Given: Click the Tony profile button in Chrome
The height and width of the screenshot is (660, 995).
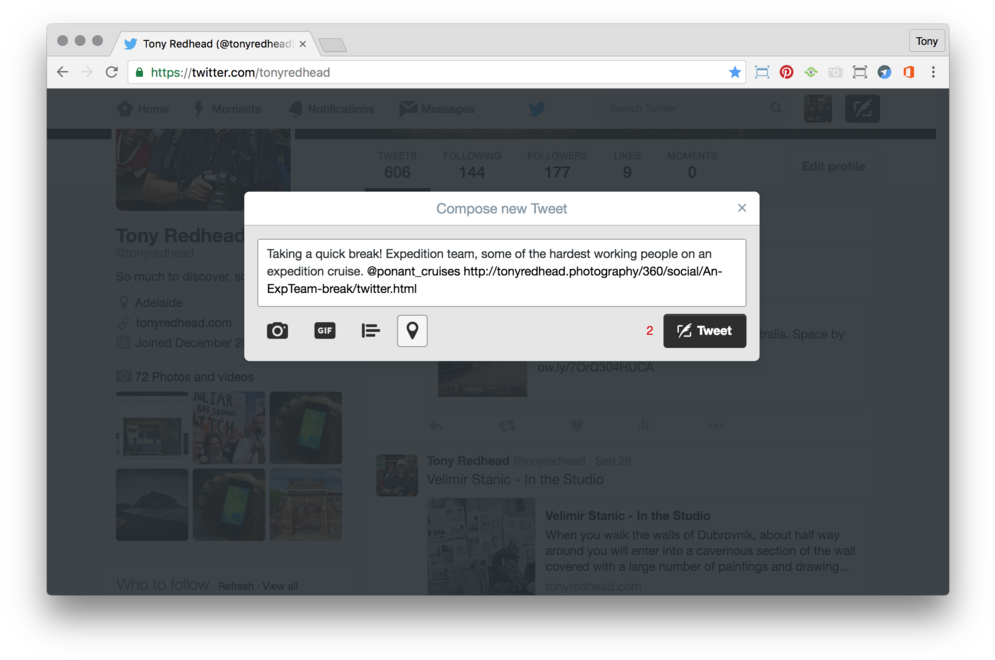Looking at the screenshot, I should click(926, 41).
